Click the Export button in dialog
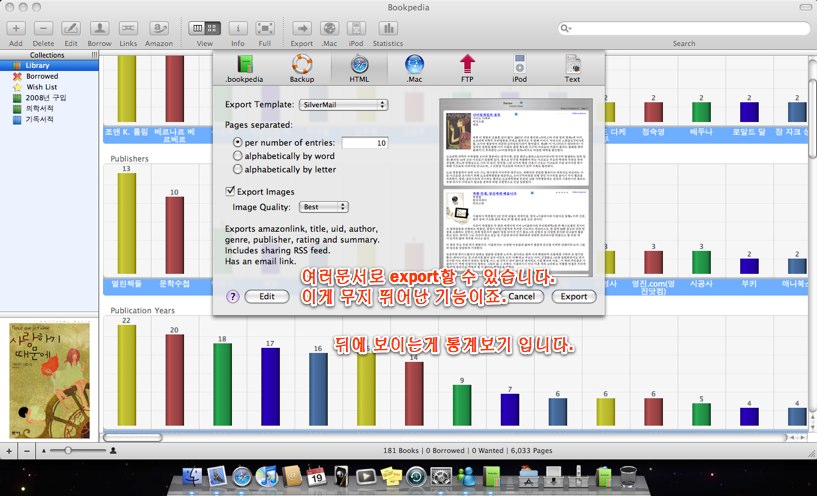This screenshot has width=817, height=496. [x=574, y=296]
